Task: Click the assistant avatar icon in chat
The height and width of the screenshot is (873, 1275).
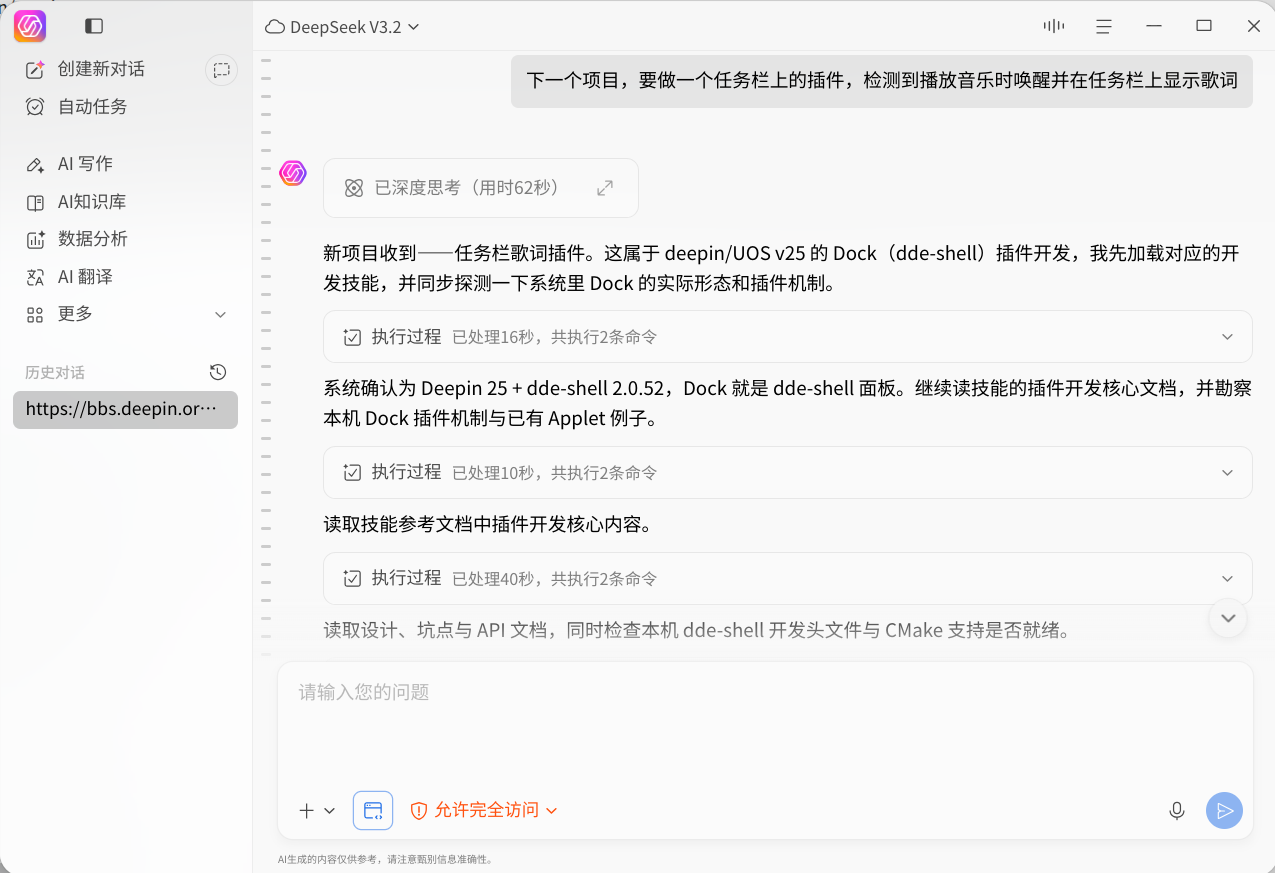Action: [x=293, y=173]
